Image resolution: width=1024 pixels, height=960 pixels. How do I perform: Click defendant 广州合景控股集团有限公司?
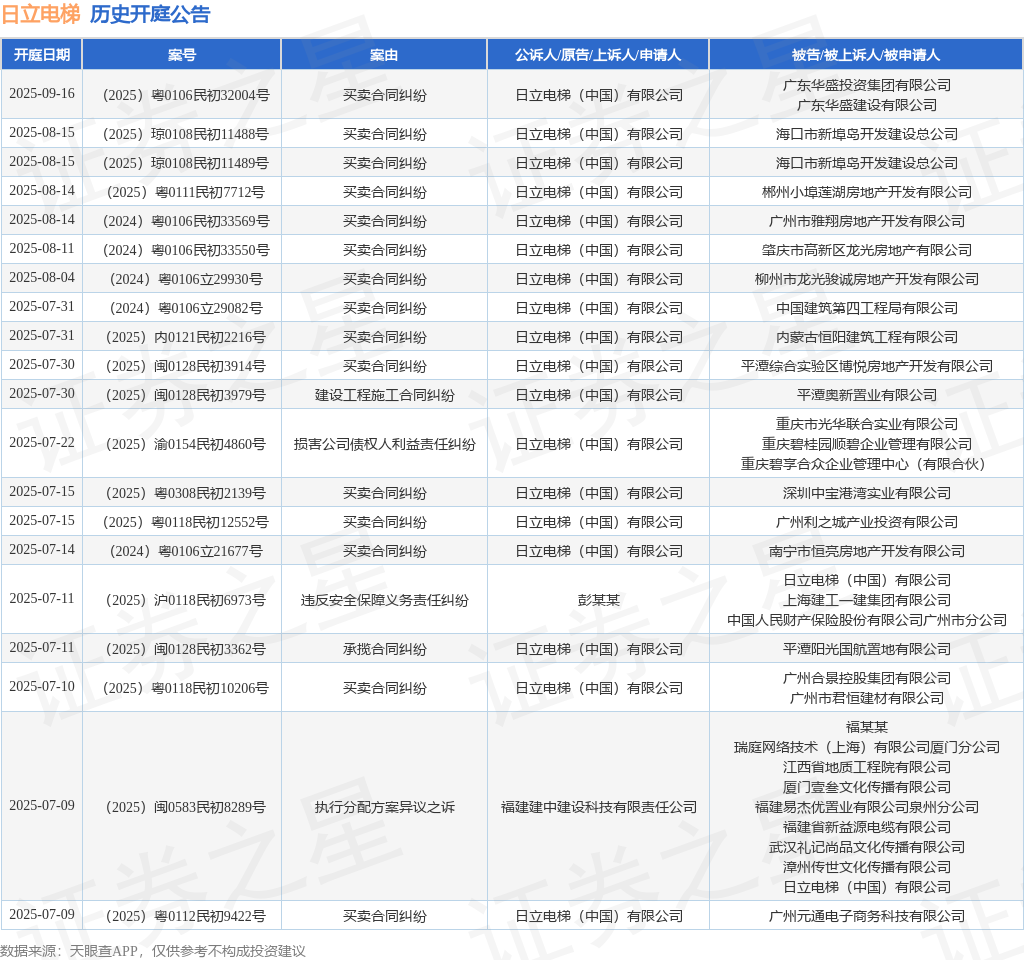[867, 679]
